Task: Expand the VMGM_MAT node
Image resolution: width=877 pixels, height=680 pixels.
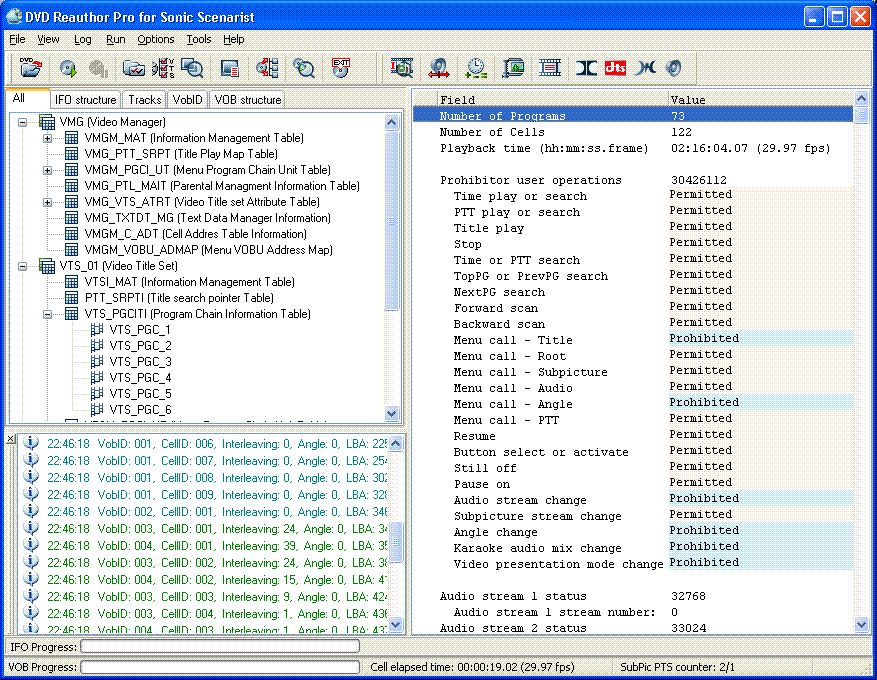Action: [48, 138]
